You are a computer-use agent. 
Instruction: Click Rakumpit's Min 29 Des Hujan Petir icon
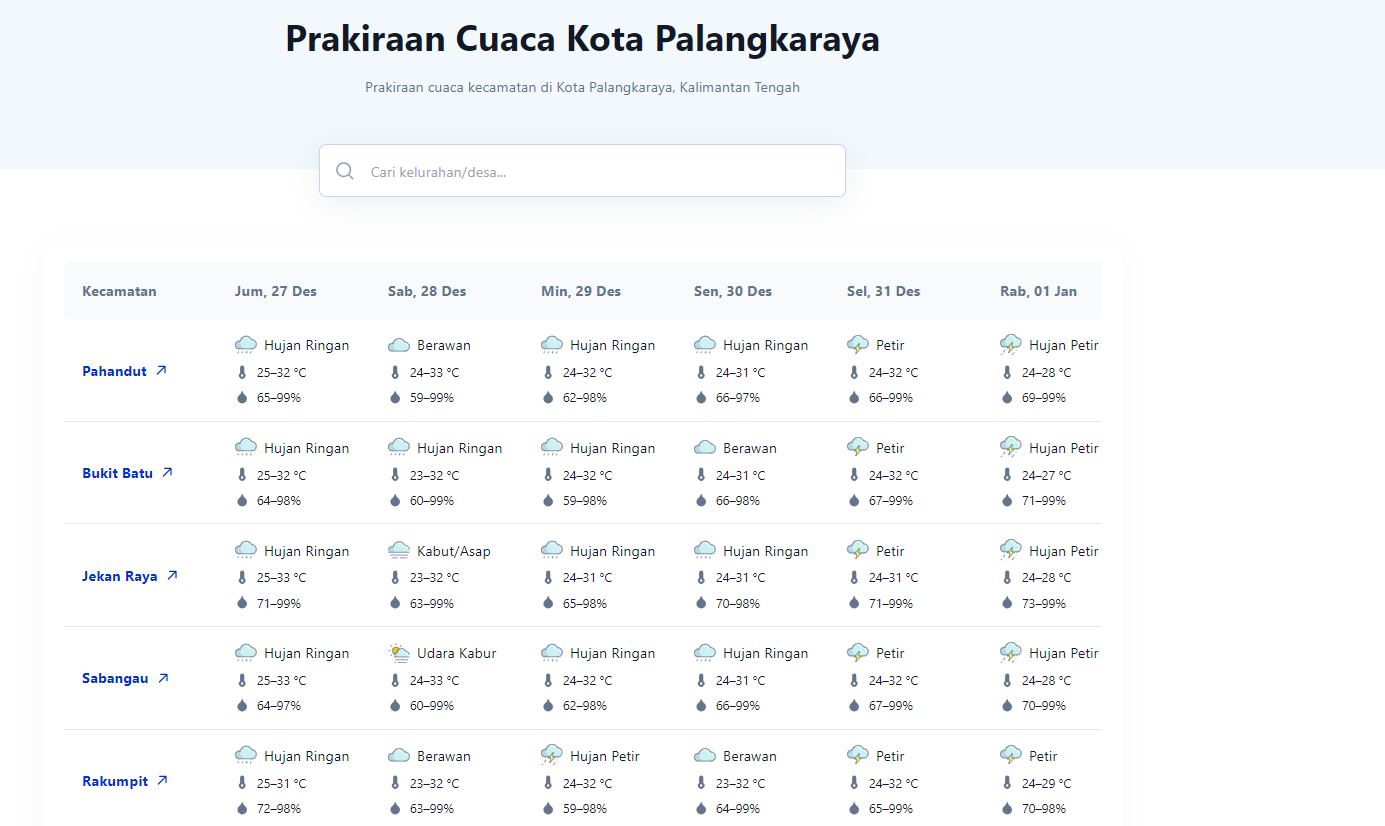[552, 756]
